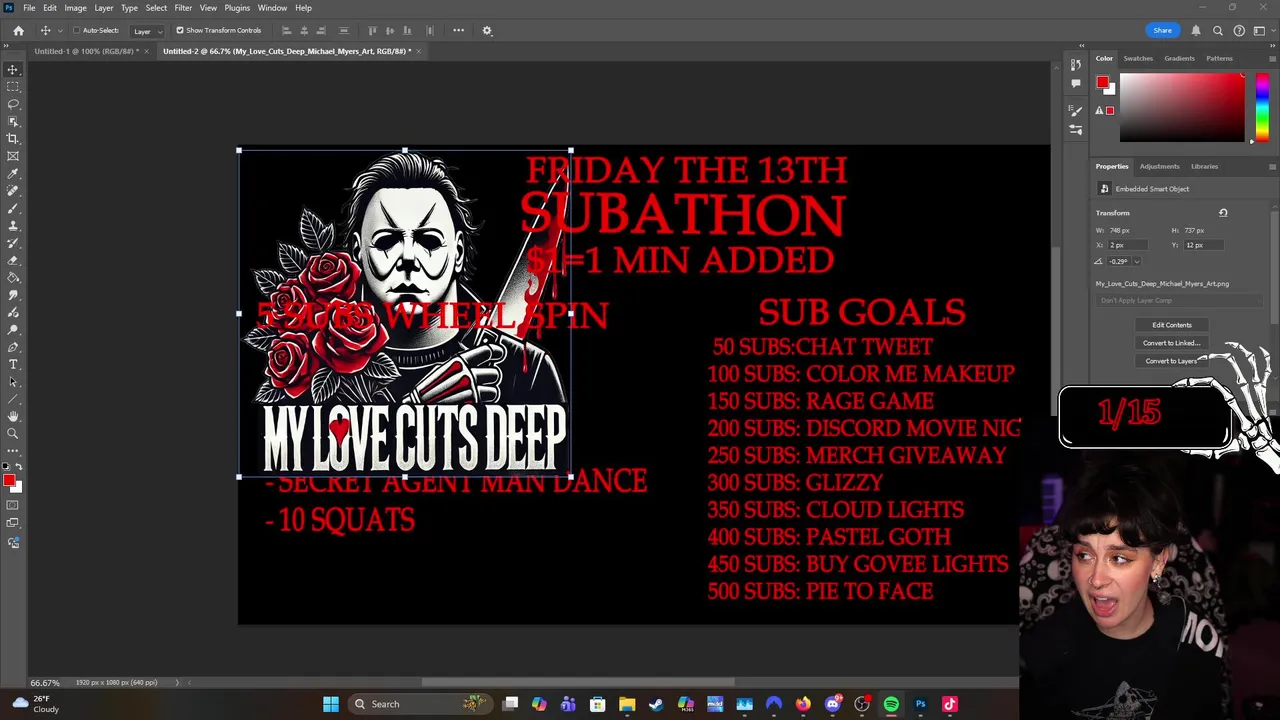Select the Eyedropper tool
The height and width of the screenshot is (720, 1280).
point(13,174)
